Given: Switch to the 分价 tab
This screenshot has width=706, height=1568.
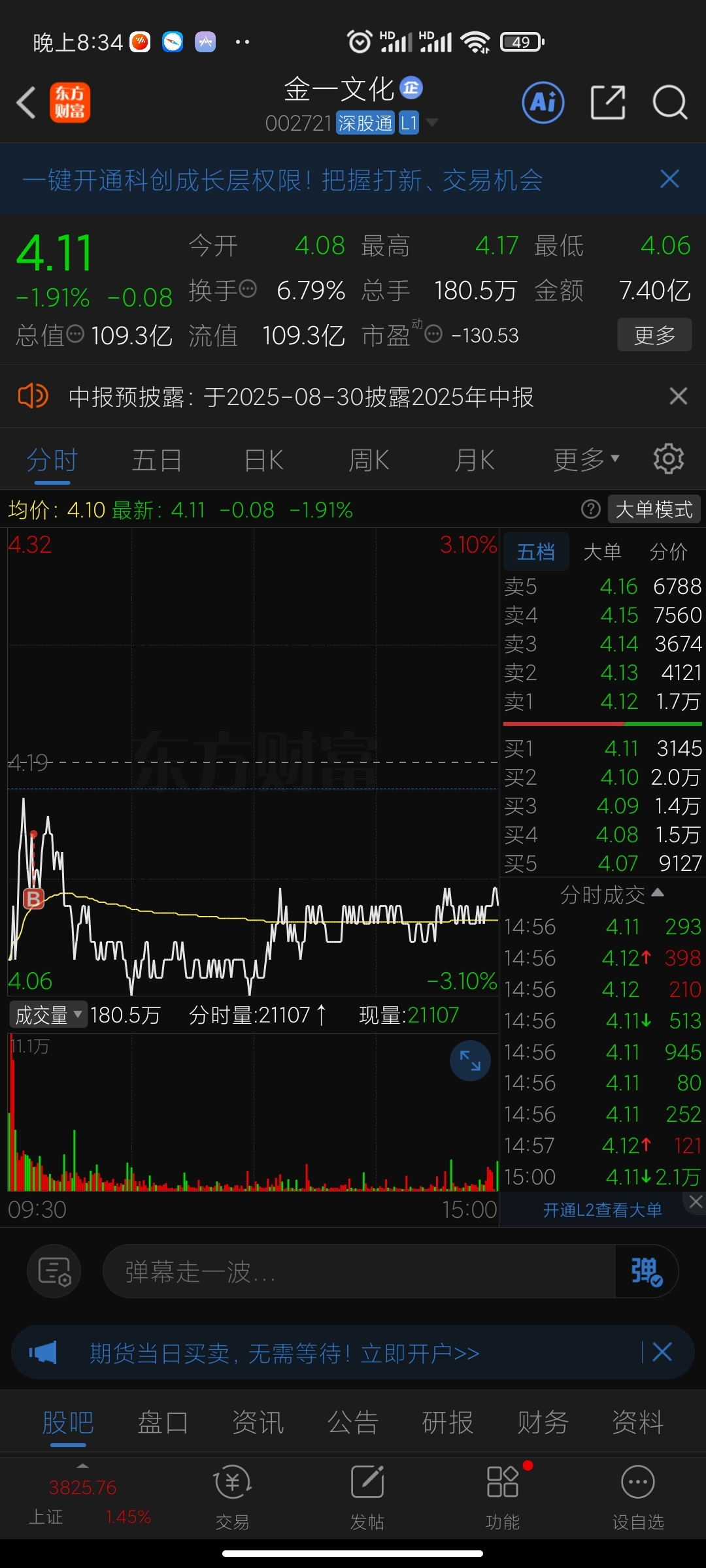Looking at the screenshot, I should (x=669, y=552).
